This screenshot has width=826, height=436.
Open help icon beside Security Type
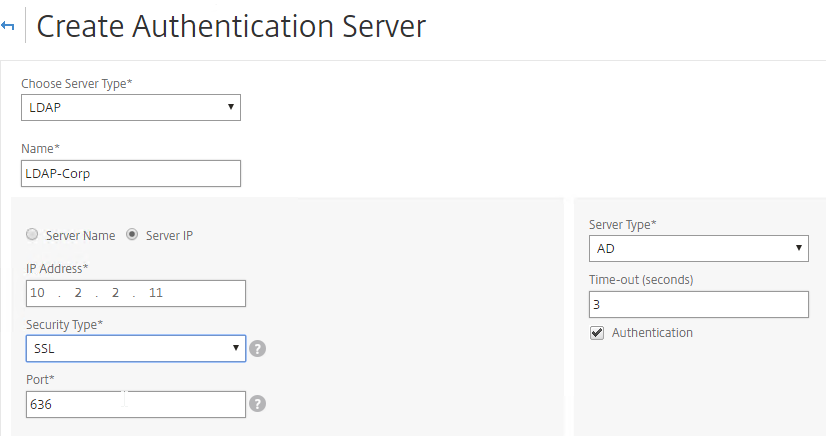(x=257, y=349)
